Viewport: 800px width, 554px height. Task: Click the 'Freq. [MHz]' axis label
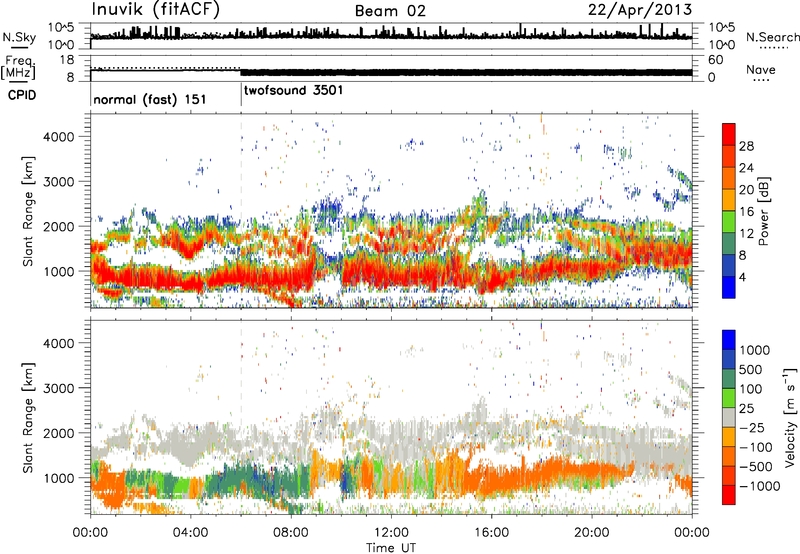click(x=18, y=68)
